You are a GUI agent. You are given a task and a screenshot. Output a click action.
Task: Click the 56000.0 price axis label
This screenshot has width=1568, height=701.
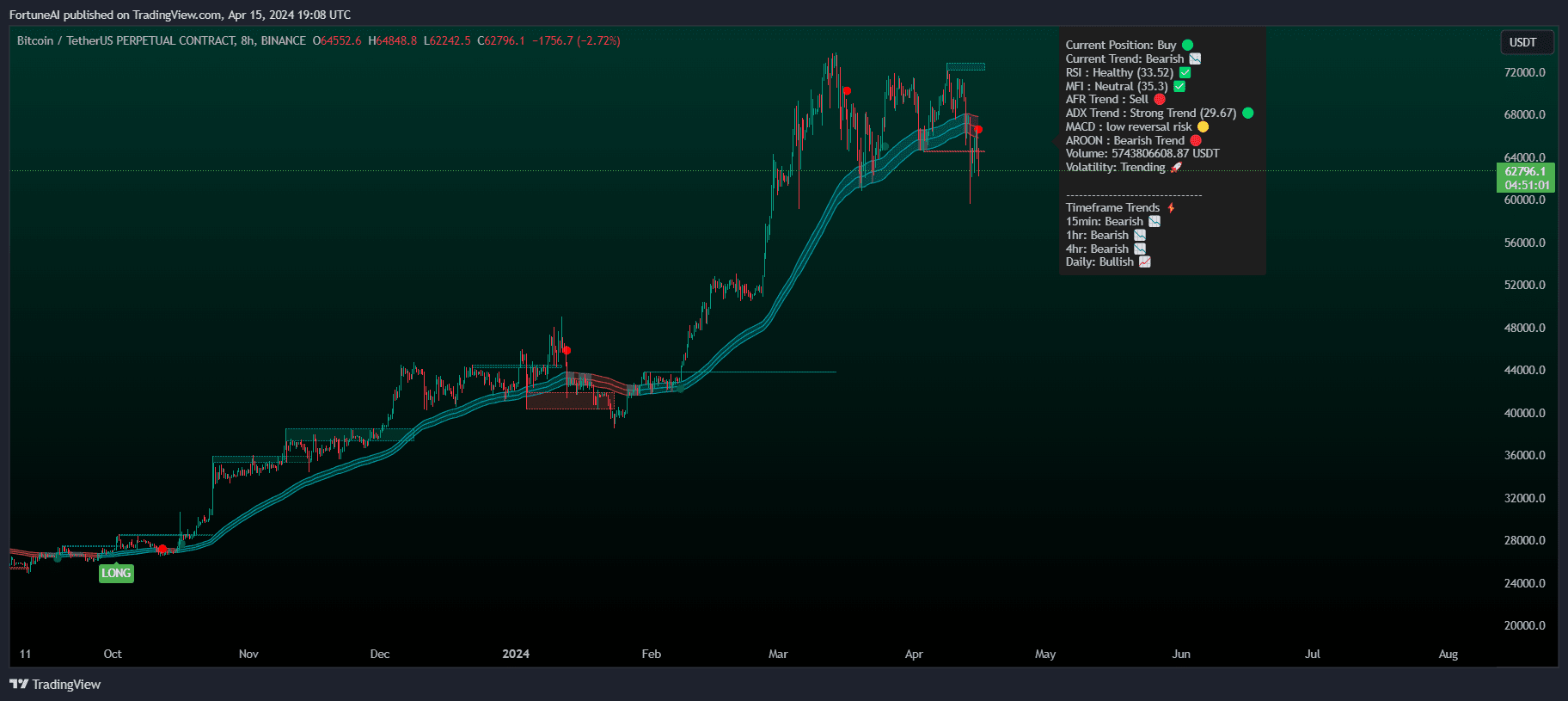1525,243
